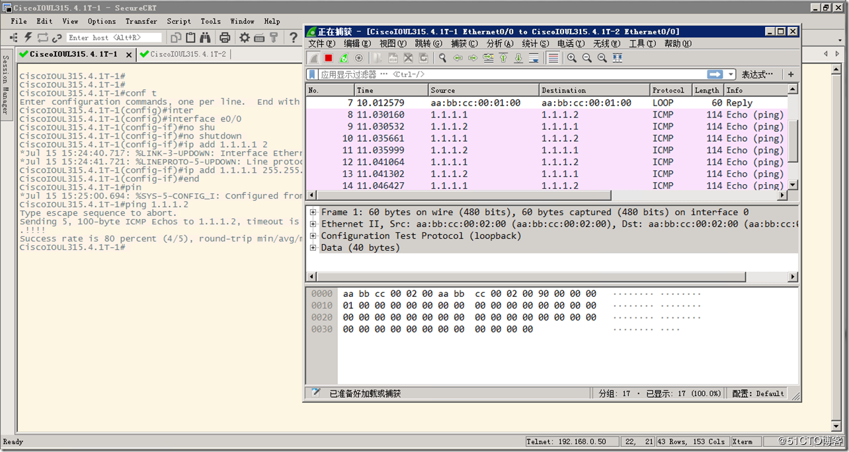
Task: Select packet 7 LOOP Reply row
Action: tap(547, 103)
